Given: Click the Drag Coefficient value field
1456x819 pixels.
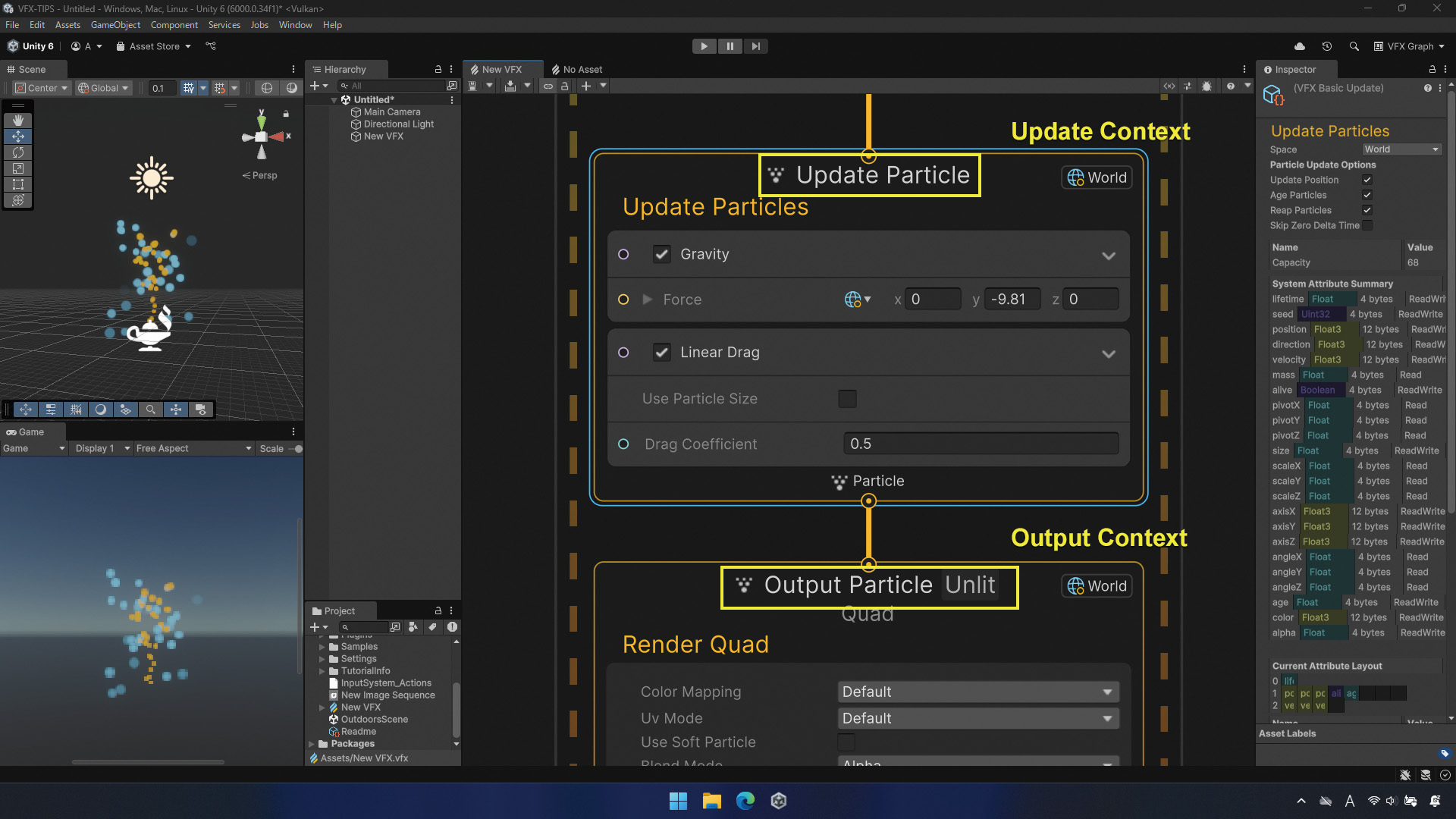Looking at the screenshot, I should 981,444.
